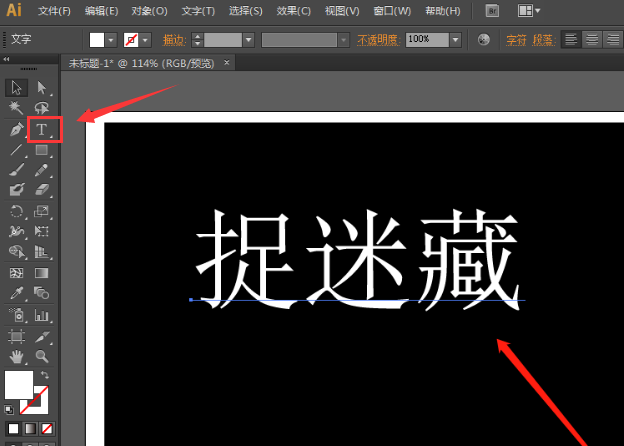The image size is (624, 446).
Task: Set color mode to Gradient
Action: pyautogui.click(x=30, y=428)
